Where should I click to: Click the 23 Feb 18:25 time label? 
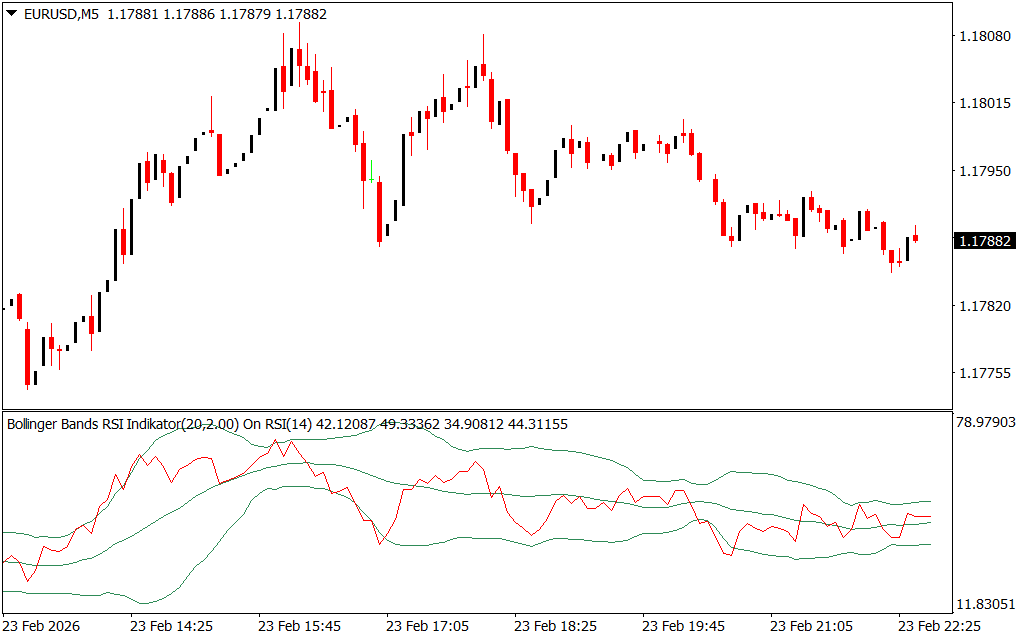tap(555, 626)
